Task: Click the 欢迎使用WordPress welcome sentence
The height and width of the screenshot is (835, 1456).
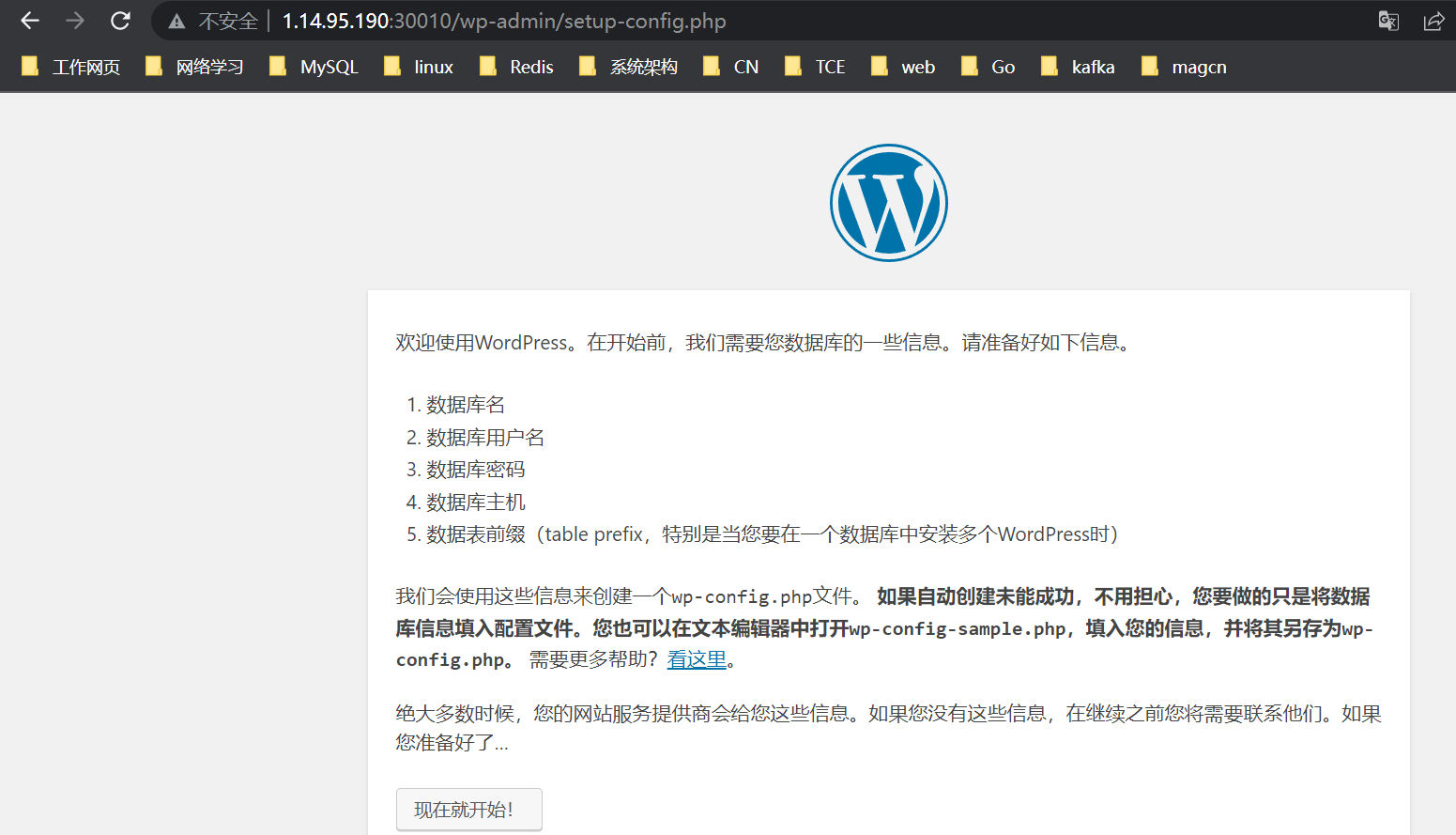Action: [x=764, y=343]
